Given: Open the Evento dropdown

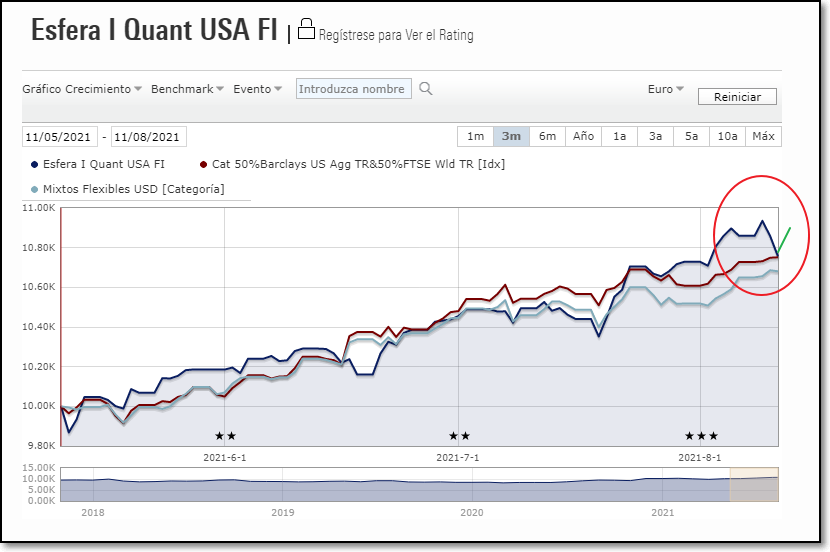Looking at the screenshot, I should tap(257, 89).
